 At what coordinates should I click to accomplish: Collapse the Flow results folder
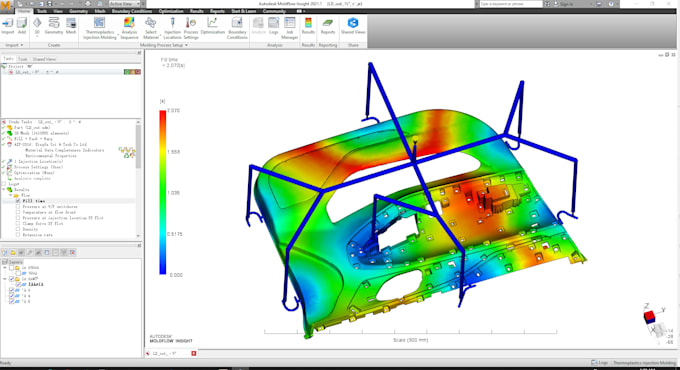point(11,195)
